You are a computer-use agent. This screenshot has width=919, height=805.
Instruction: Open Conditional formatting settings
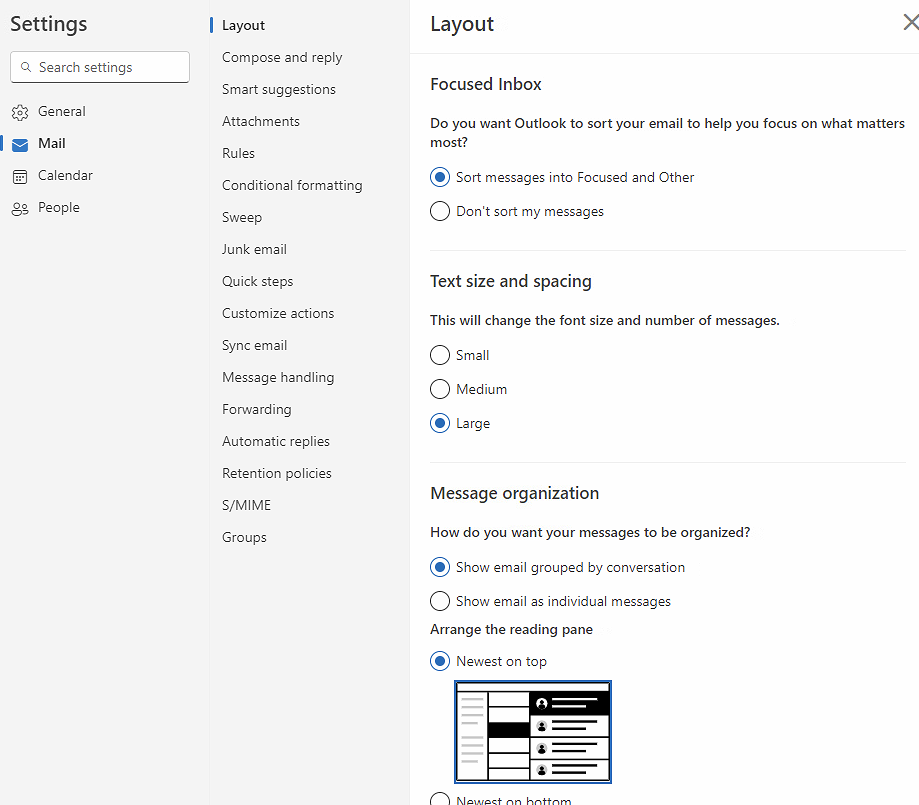pos(292,185)
